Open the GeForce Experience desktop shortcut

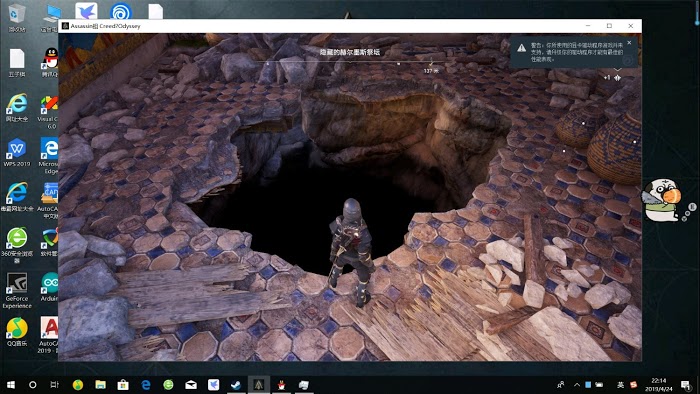17,290
